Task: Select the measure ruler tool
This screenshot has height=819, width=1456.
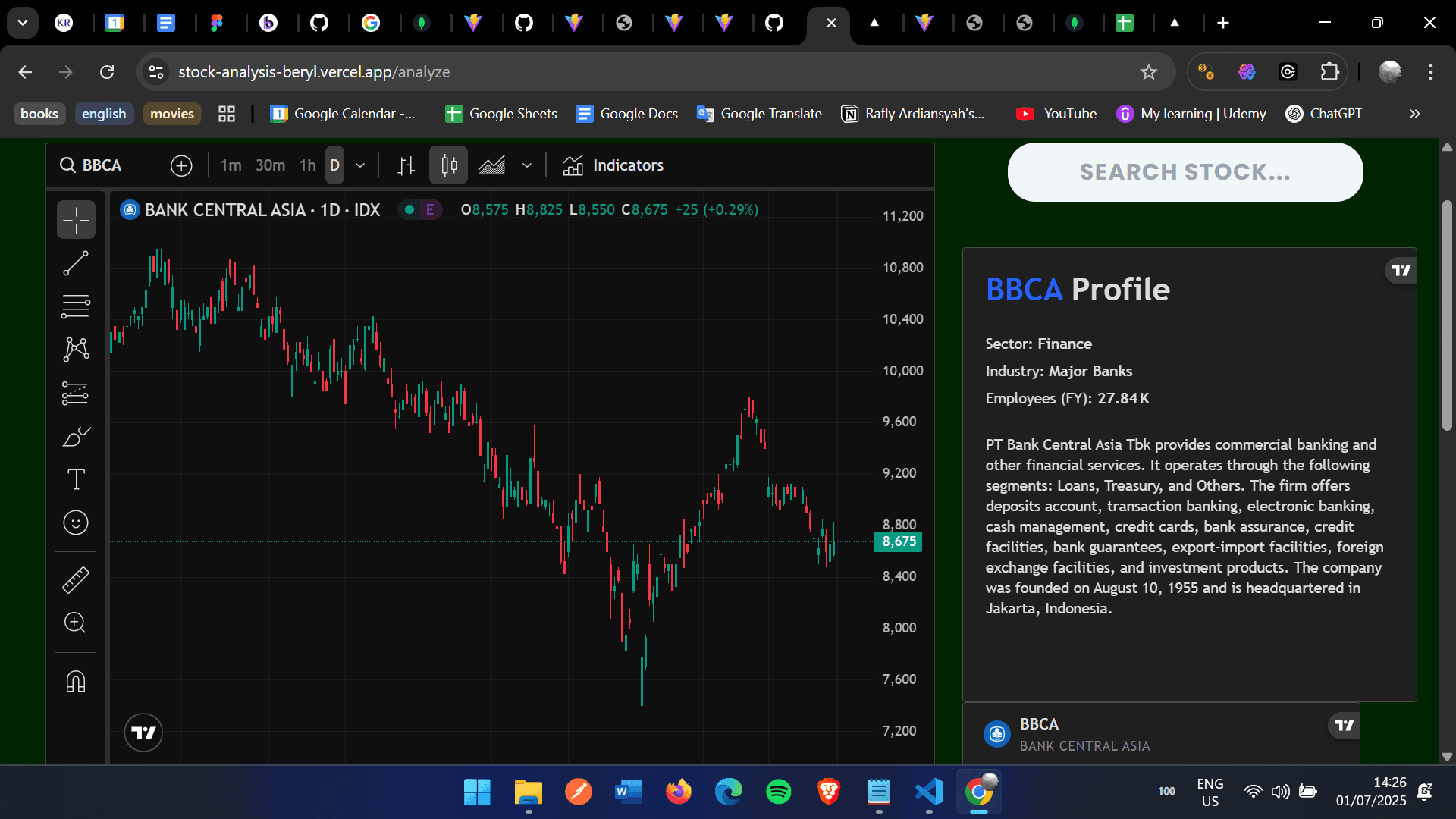Action: [x=76, y=579]
